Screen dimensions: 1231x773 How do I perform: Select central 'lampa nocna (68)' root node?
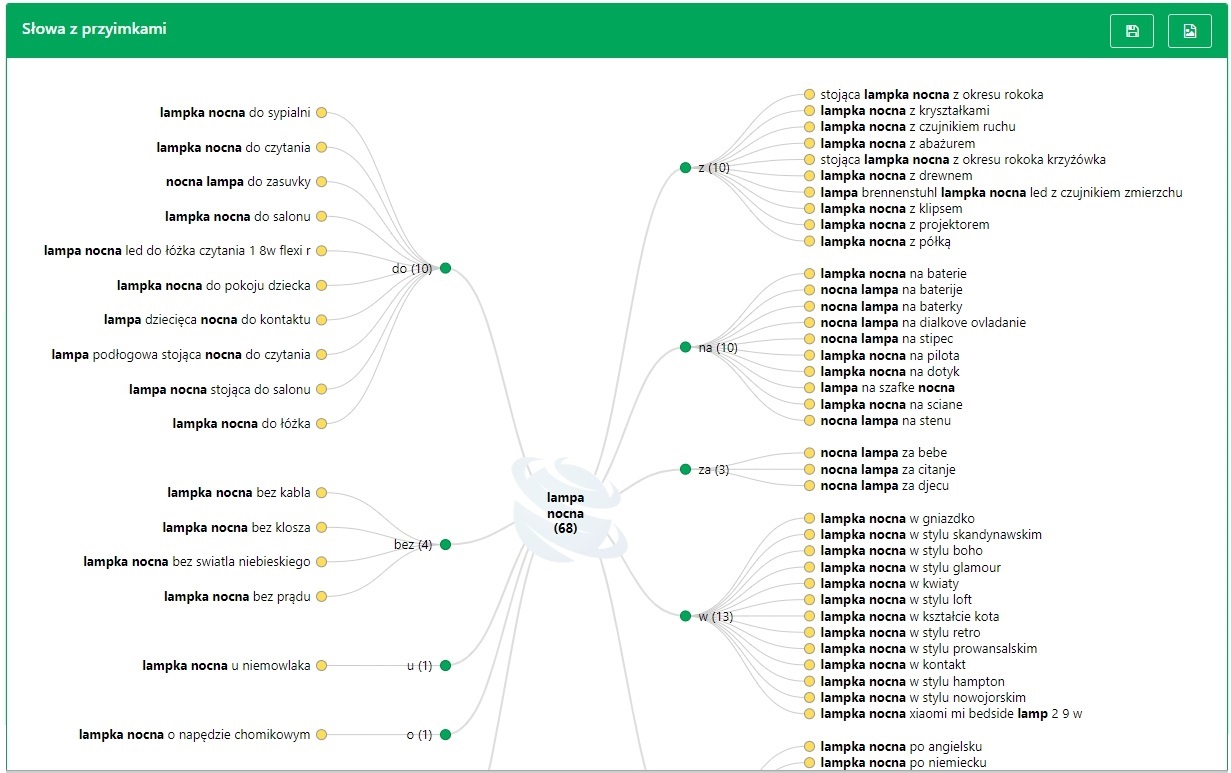pos(566,512)
